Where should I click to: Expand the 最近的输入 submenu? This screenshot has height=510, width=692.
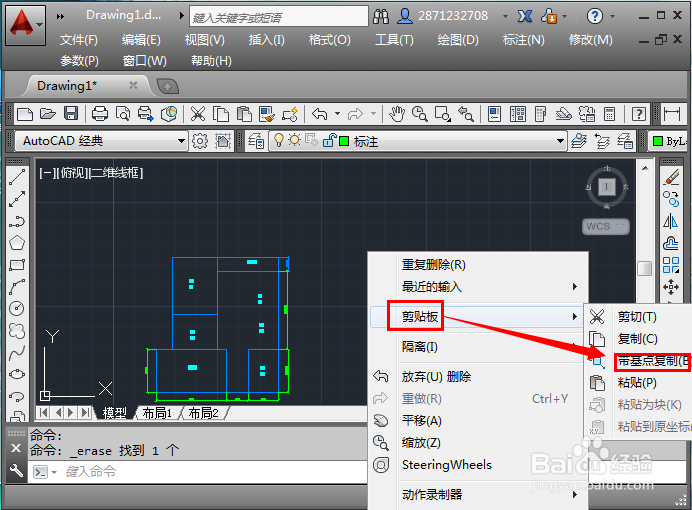point(575,287)
